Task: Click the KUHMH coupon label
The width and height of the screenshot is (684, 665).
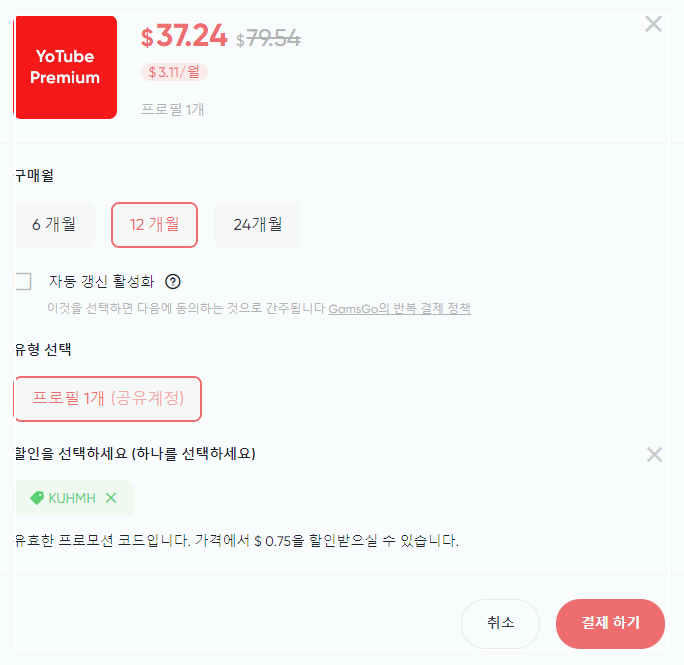Action: tap(72, 498)
